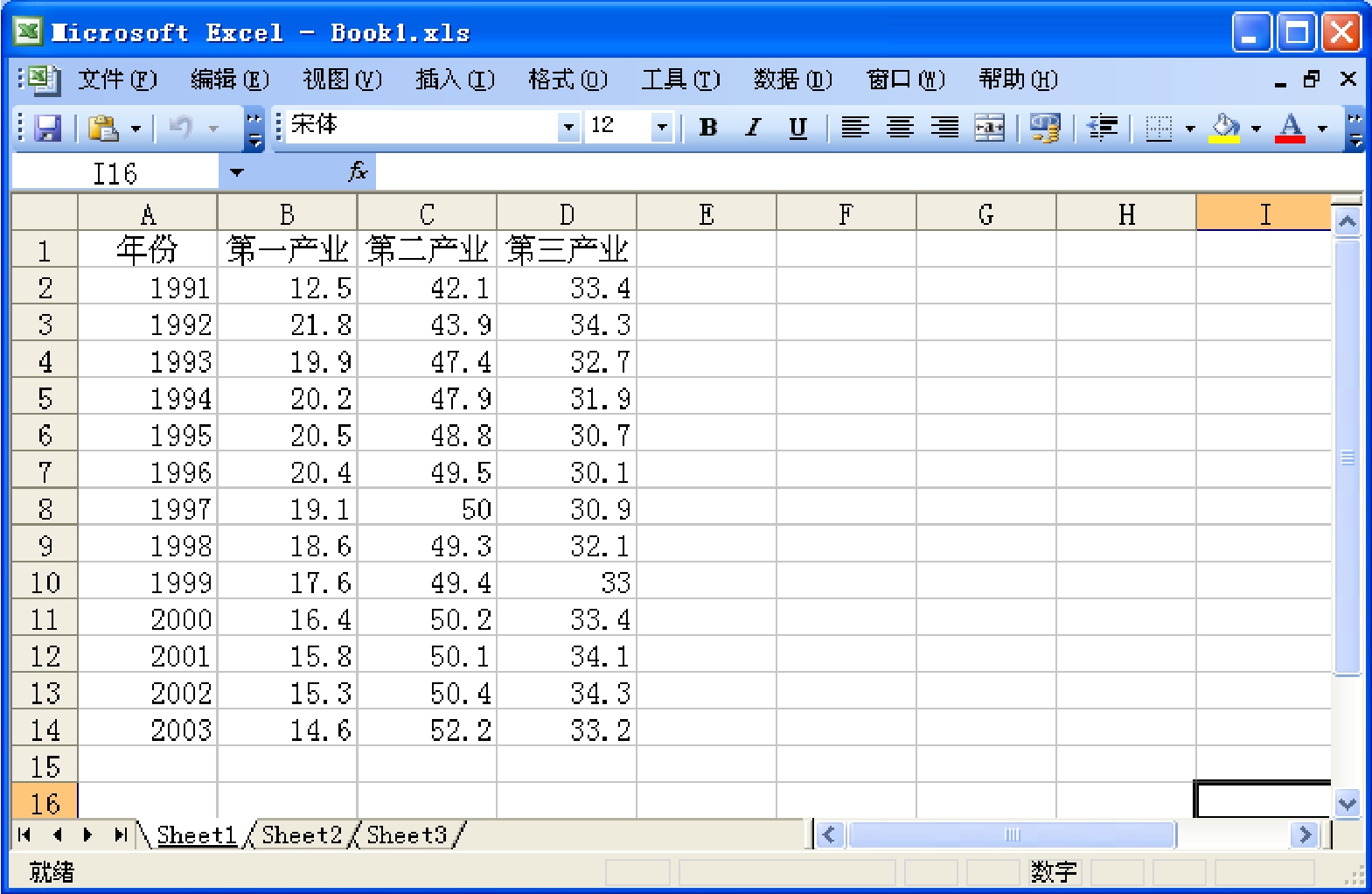Select row 8 header

(x=45, y=508)
